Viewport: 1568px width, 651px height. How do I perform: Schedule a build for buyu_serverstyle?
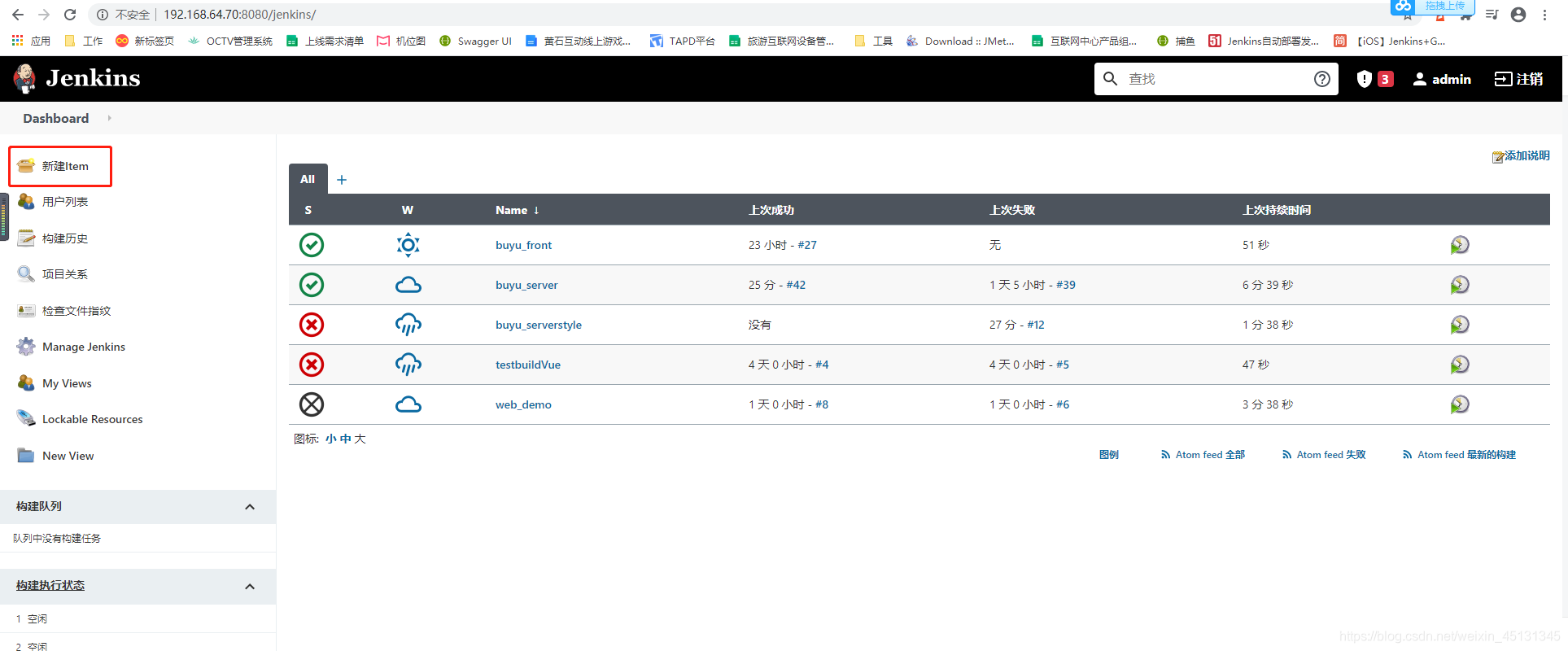pos(1460,325)
